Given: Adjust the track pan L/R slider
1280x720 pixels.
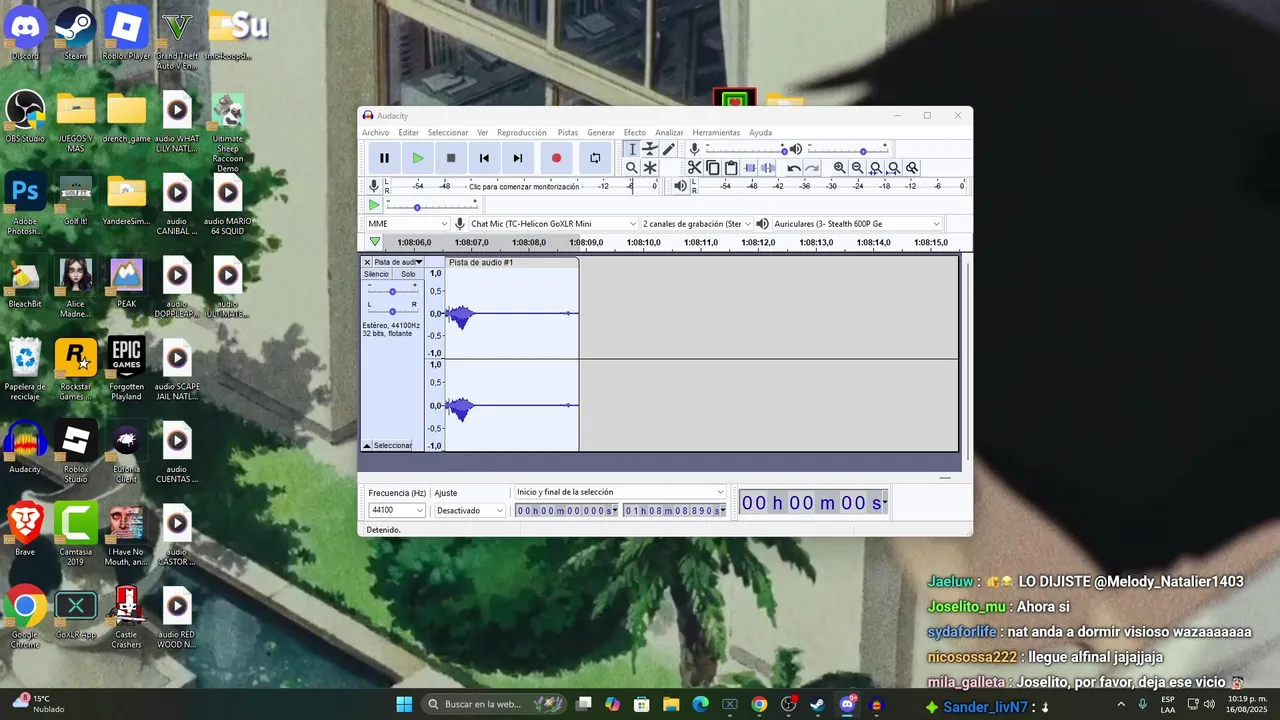Looking at the screenshot, I should (x=392, y=310).
